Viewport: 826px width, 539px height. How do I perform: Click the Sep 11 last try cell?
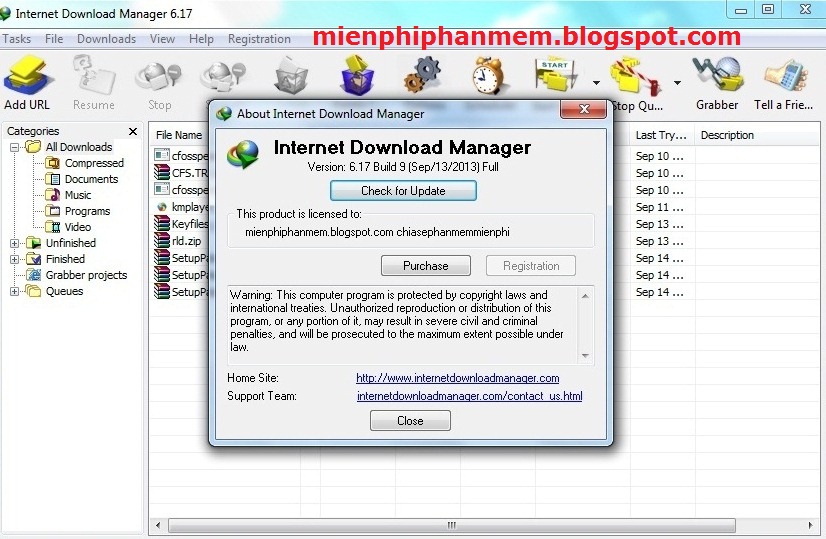click(660, 207)
